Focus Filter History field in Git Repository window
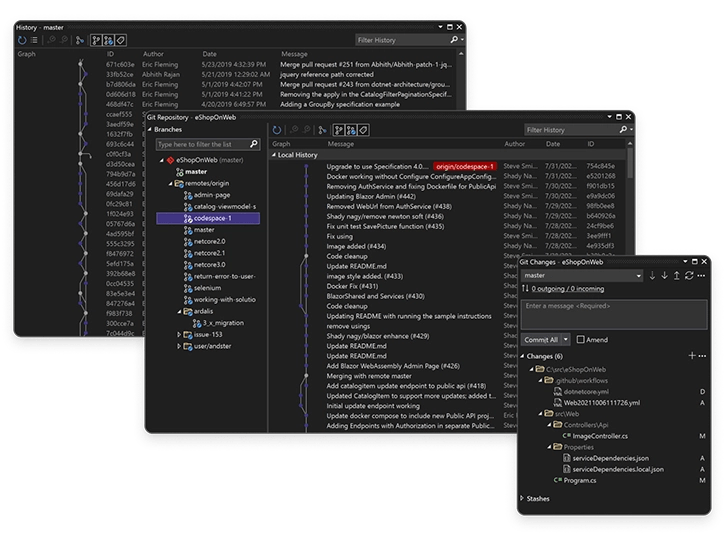 571,130
